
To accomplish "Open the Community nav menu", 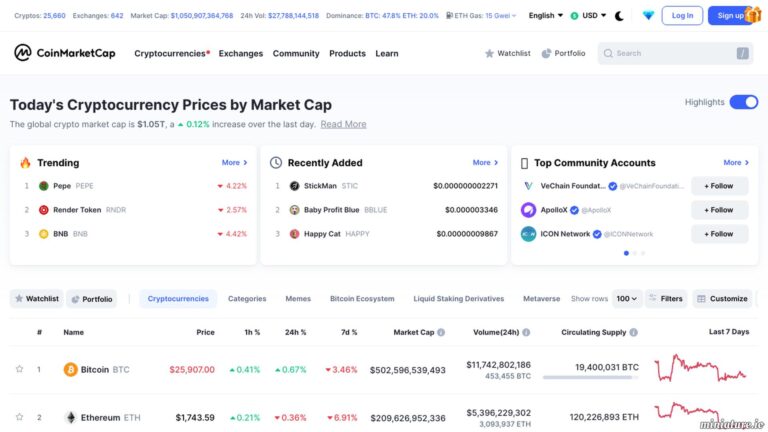I will [x=296, y=53].
